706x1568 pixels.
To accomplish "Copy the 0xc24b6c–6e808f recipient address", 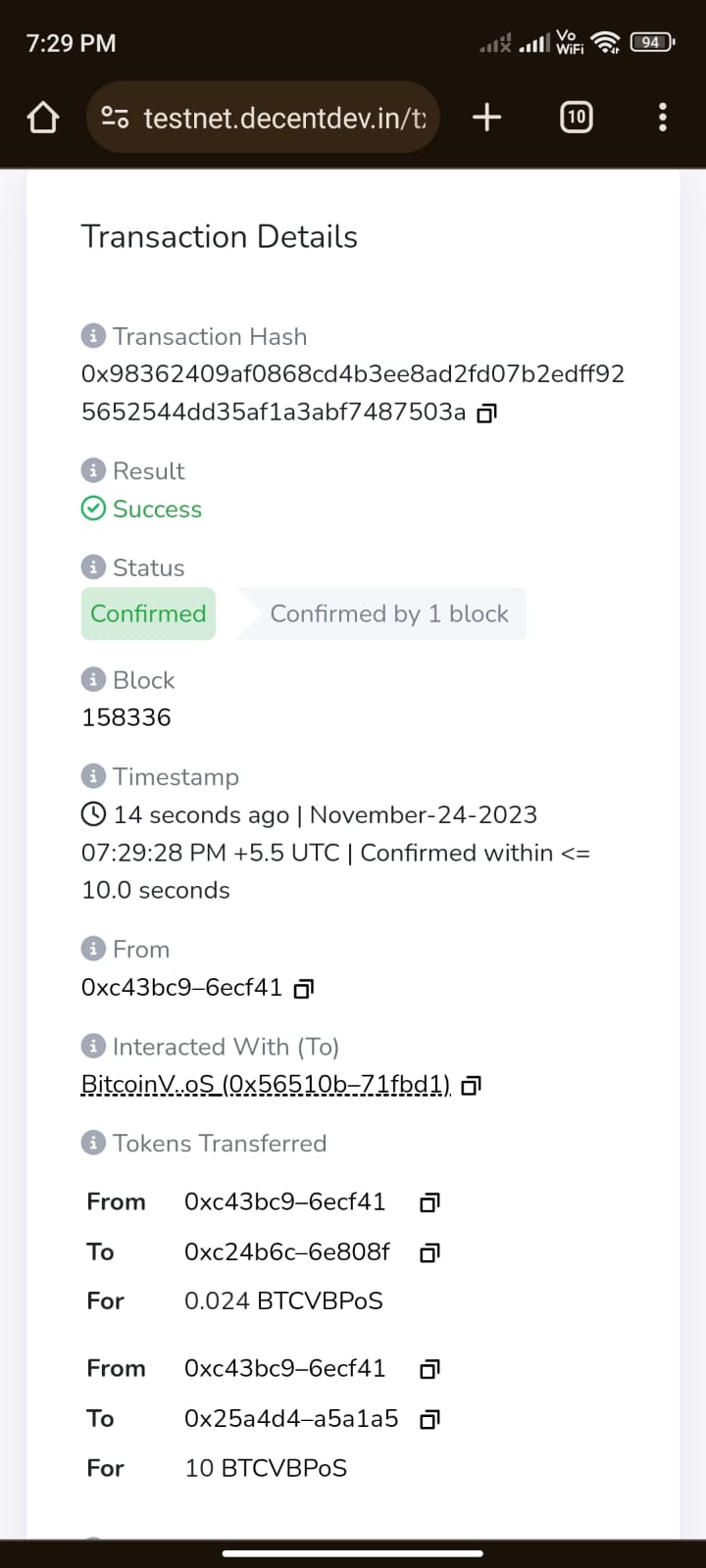I will (x=429, y=1252).
